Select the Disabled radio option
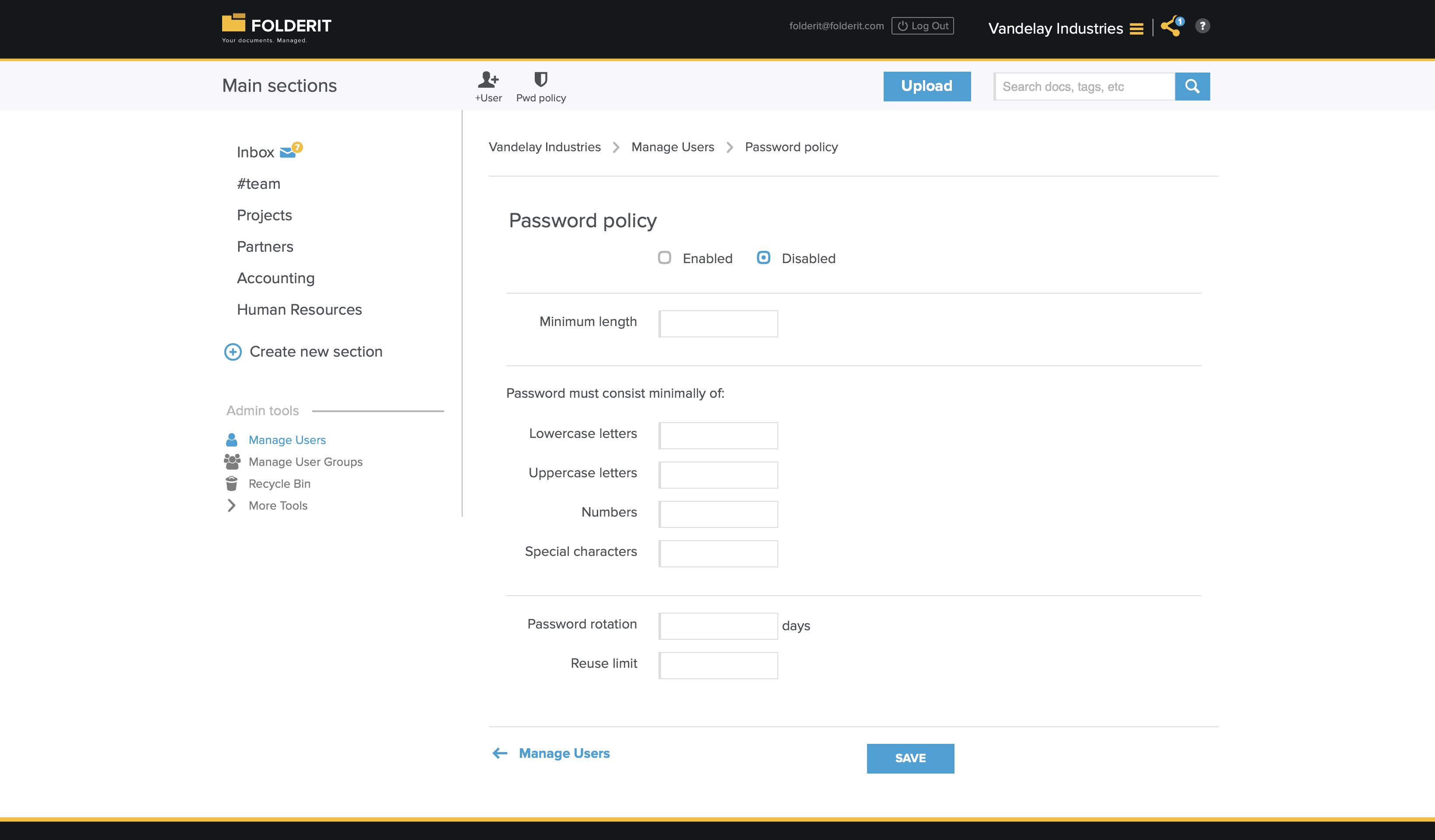 pyautogui.click(x=763, y=258)
